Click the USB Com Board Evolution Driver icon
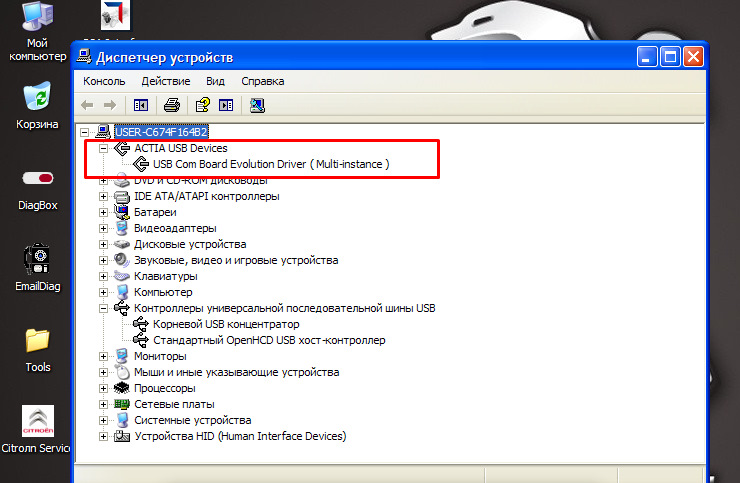The image size is (740, 483). tap(141, 164)
